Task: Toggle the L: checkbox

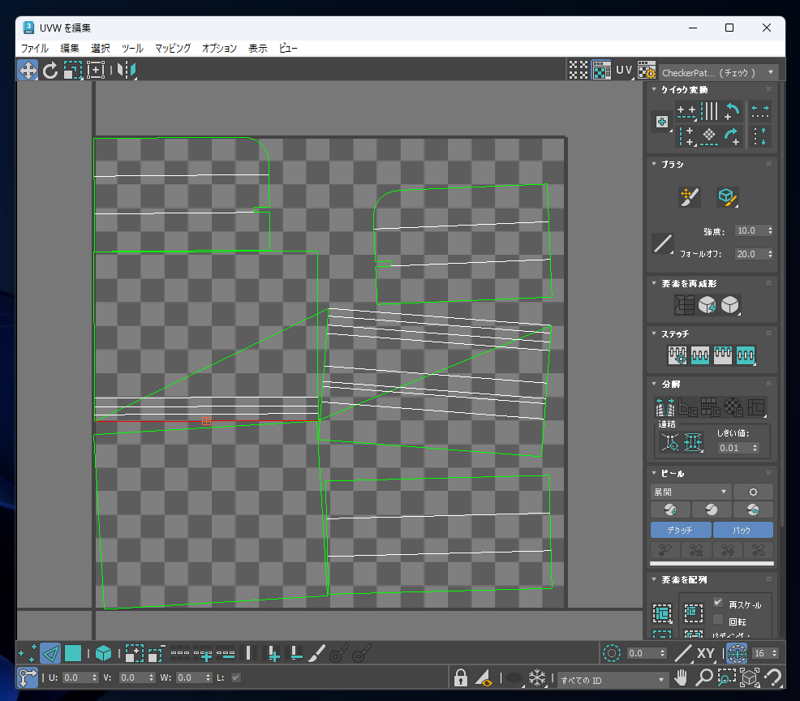Action: pyautogui.click(x=236, y=678)
